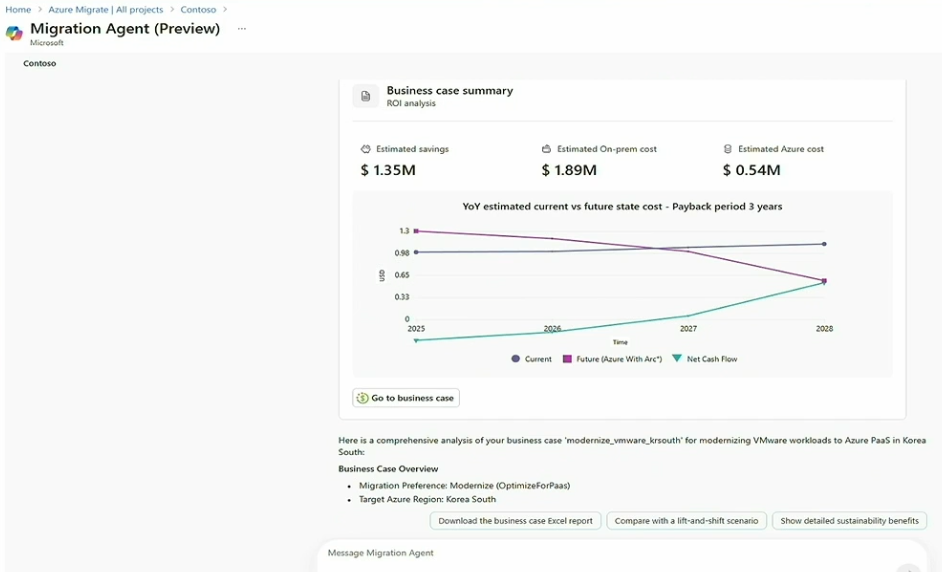Image resolution: width=942 pixels, height=572 pixels.
Task: Toggle the Future (Azure With Arc*) legend series
Action: coord(612,359)
